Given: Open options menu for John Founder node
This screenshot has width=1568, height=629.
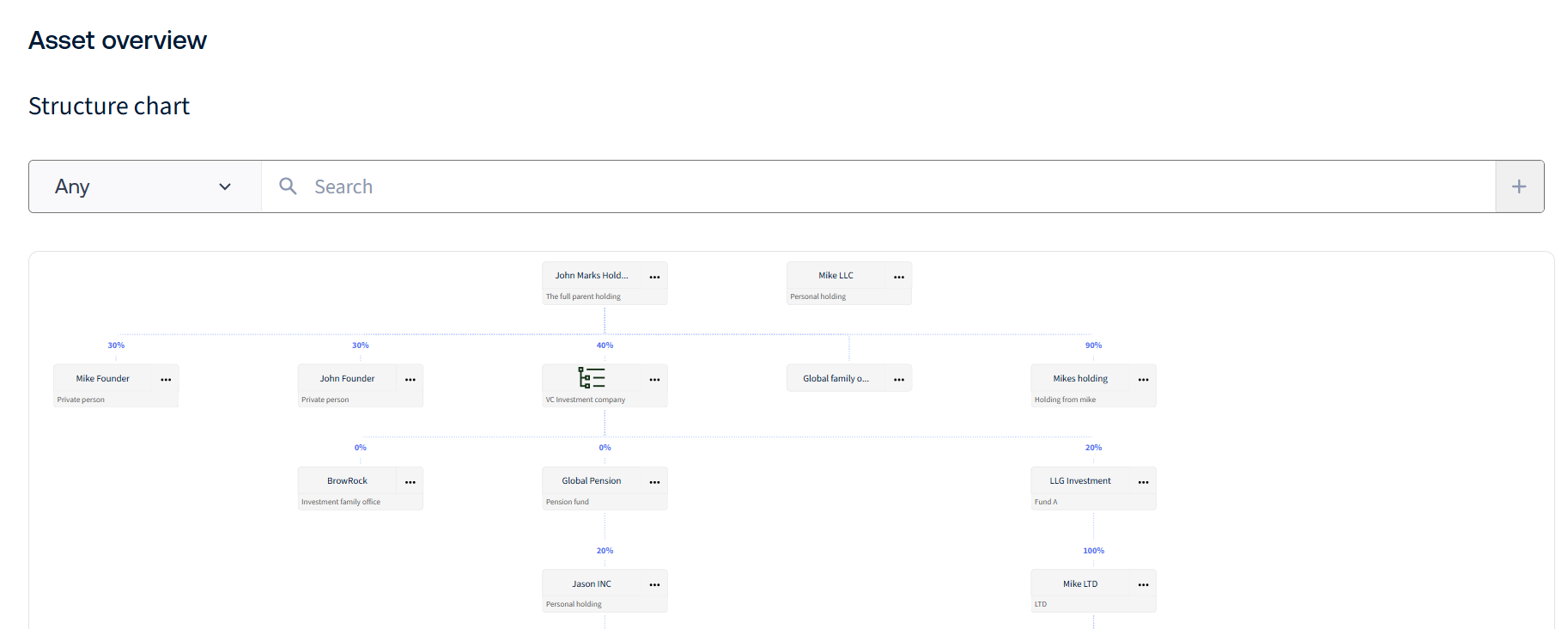Looking at the screenshot, I should tap(410, 379).
